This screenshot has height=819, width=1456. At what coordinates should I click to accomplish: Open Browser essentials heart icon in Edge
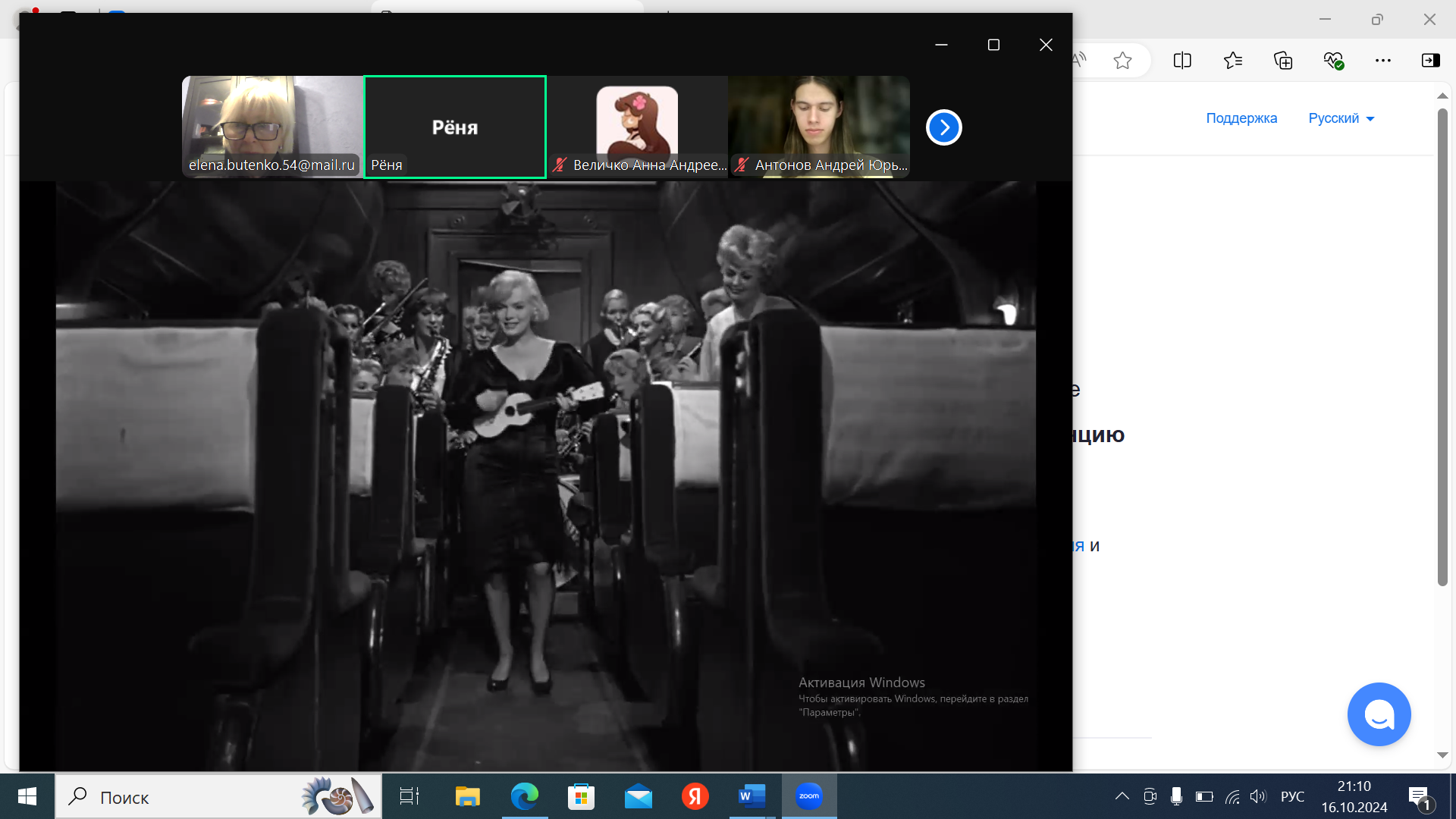click(1333, 61)
